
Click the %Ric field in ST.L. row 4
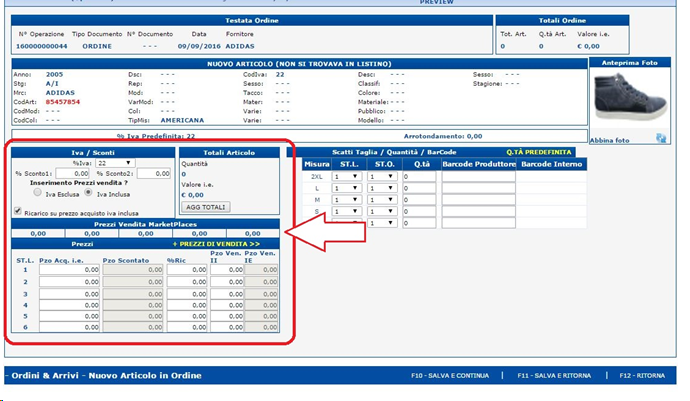pos(187,305)
